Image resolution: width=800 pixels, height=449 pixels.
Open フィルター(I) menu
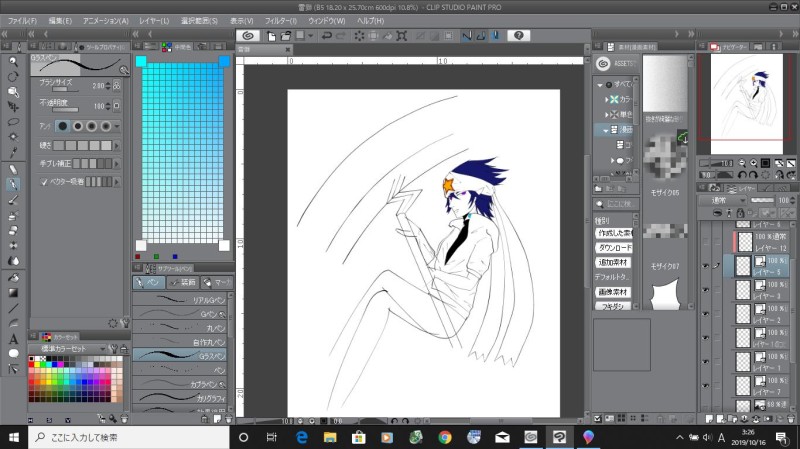[281, 21]
